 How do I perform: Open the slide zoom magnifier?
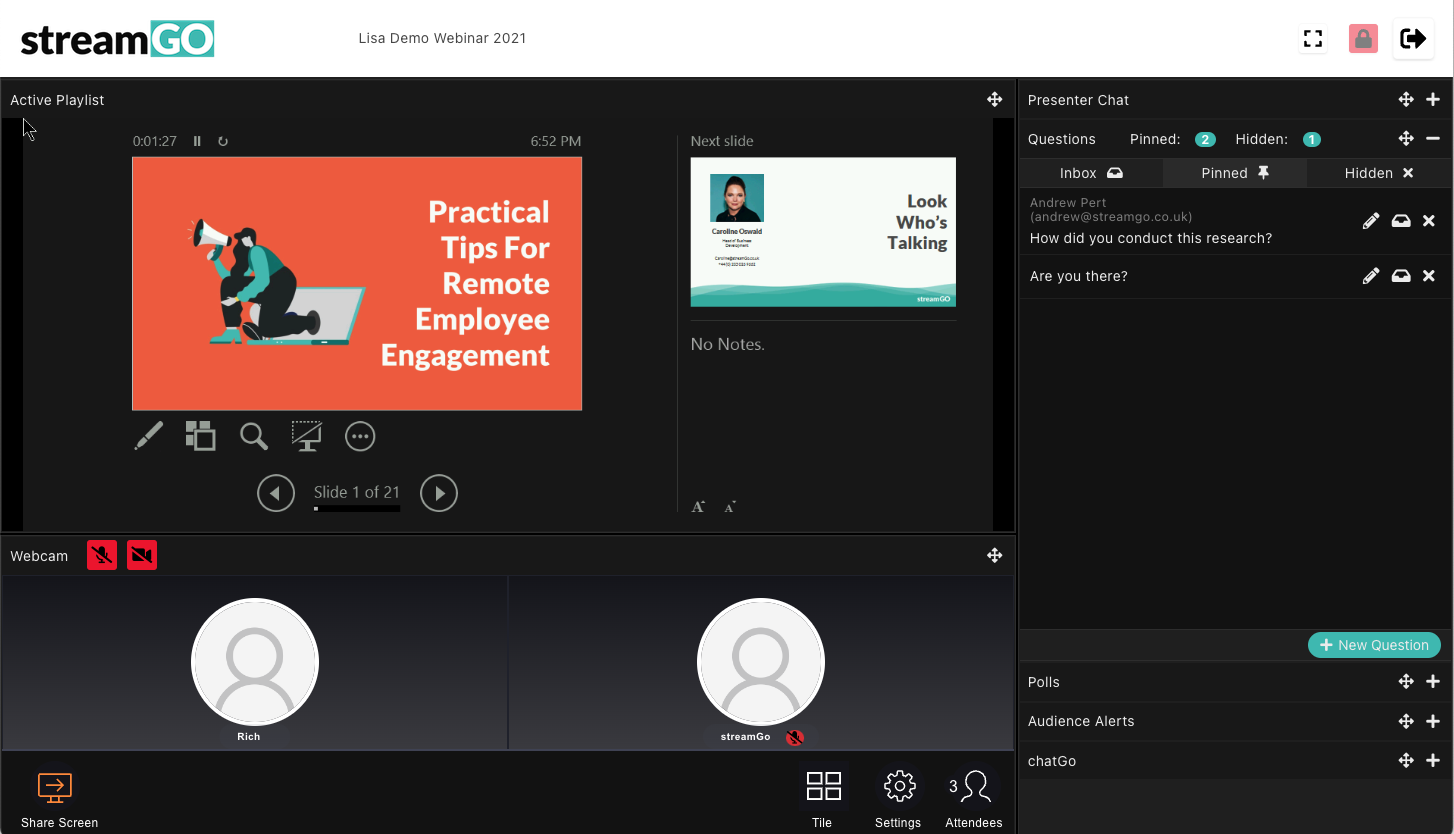coord(253,435)
